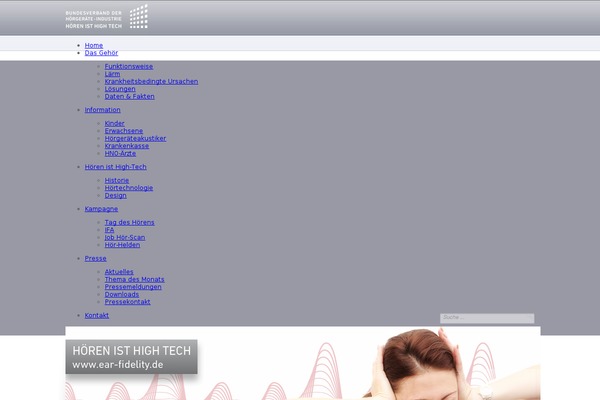Open the Home link
The height and width of the screenshot is (400, 600).
(x=94, y=45)
